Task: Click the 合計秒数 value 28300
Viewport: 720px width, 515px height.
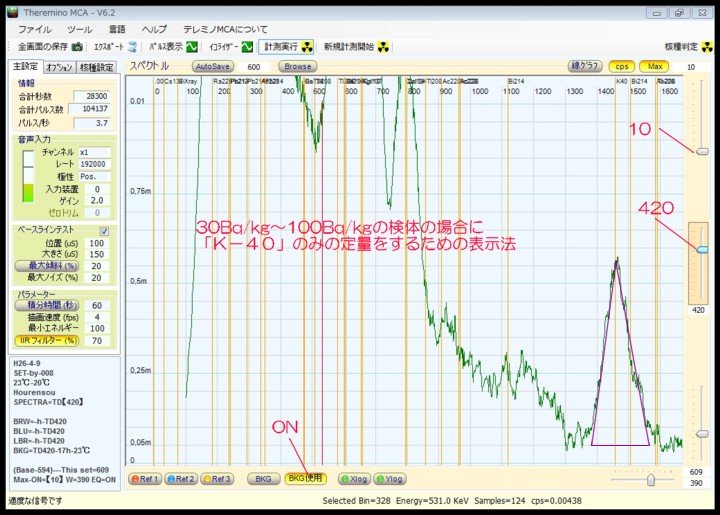Action: click(91, 96)
